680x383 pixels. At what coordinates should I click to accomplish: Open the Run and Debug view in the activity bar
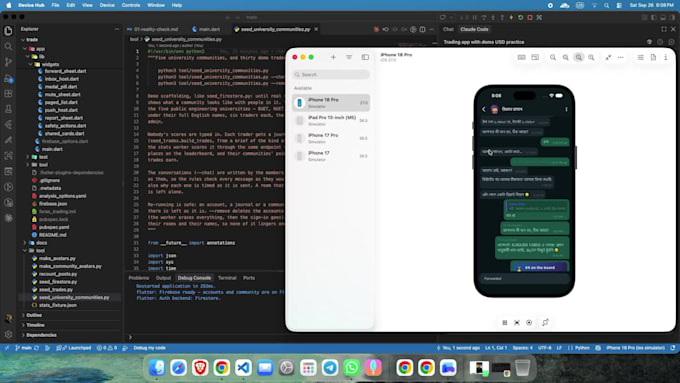point(8,78)
